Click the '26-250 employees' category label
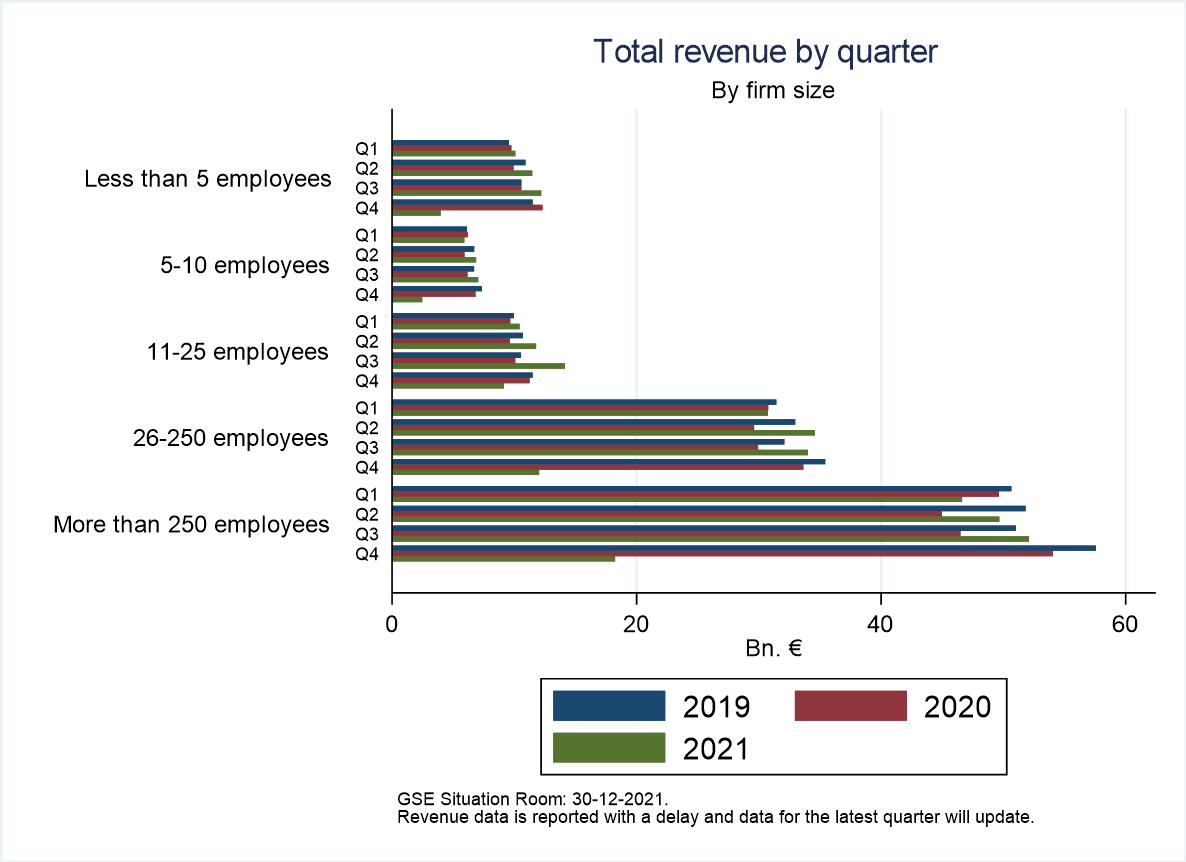Image resolution: width=1186 pixels, height=862 pixels. [x=230, y=438]
